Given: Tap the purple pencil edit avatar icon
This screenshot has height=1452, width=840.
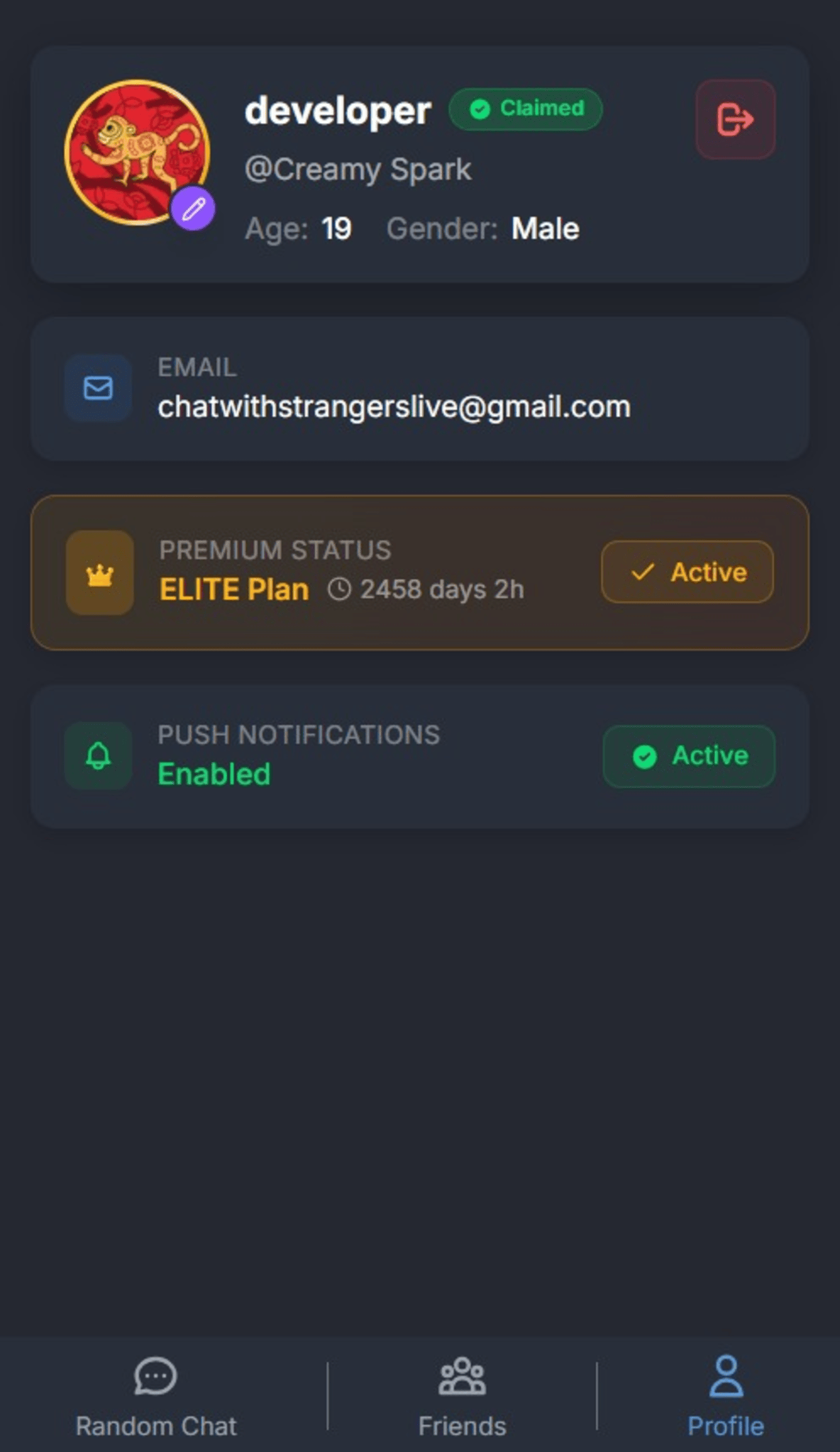Looking at the screenshot, I should point(193,209).
